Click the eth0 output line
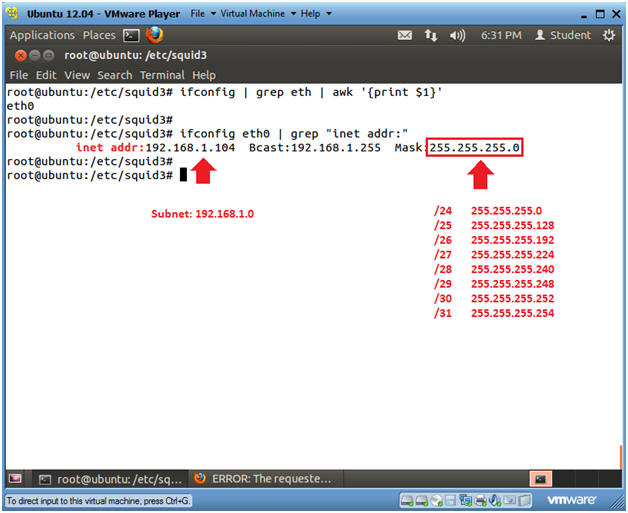 20,106
